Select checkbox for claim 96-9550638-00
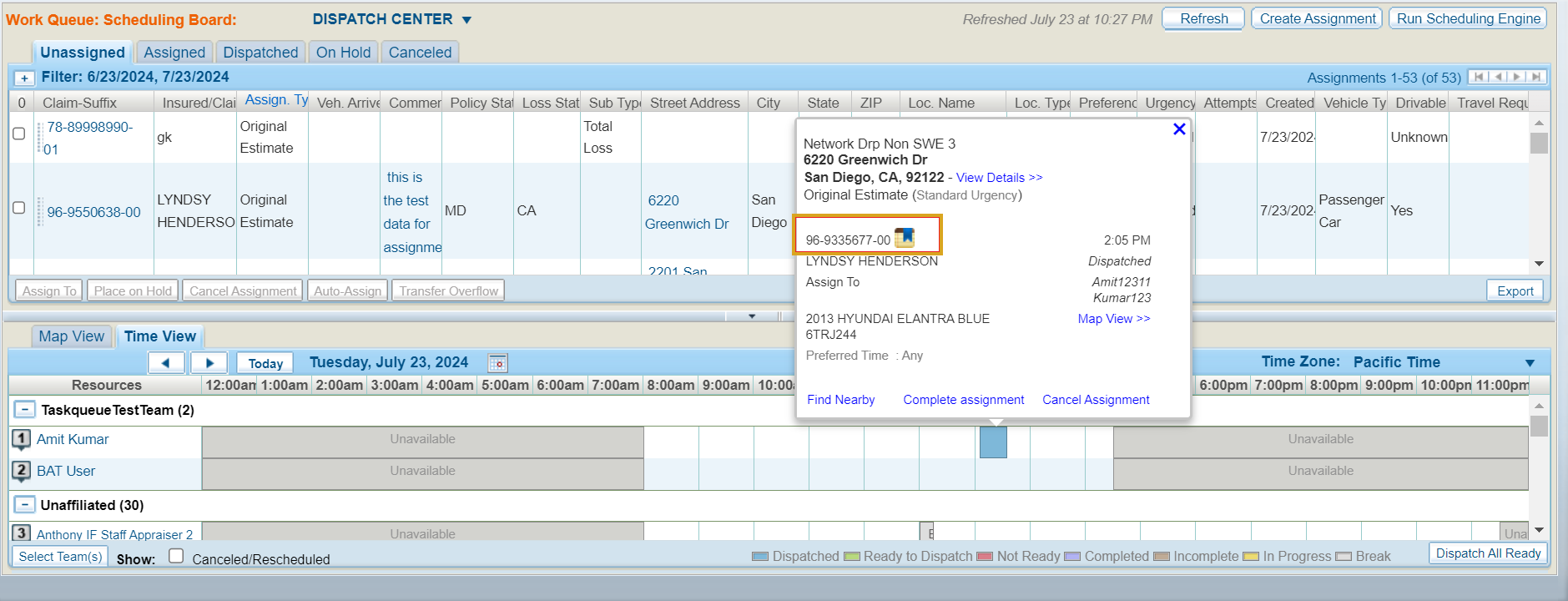 19,208
